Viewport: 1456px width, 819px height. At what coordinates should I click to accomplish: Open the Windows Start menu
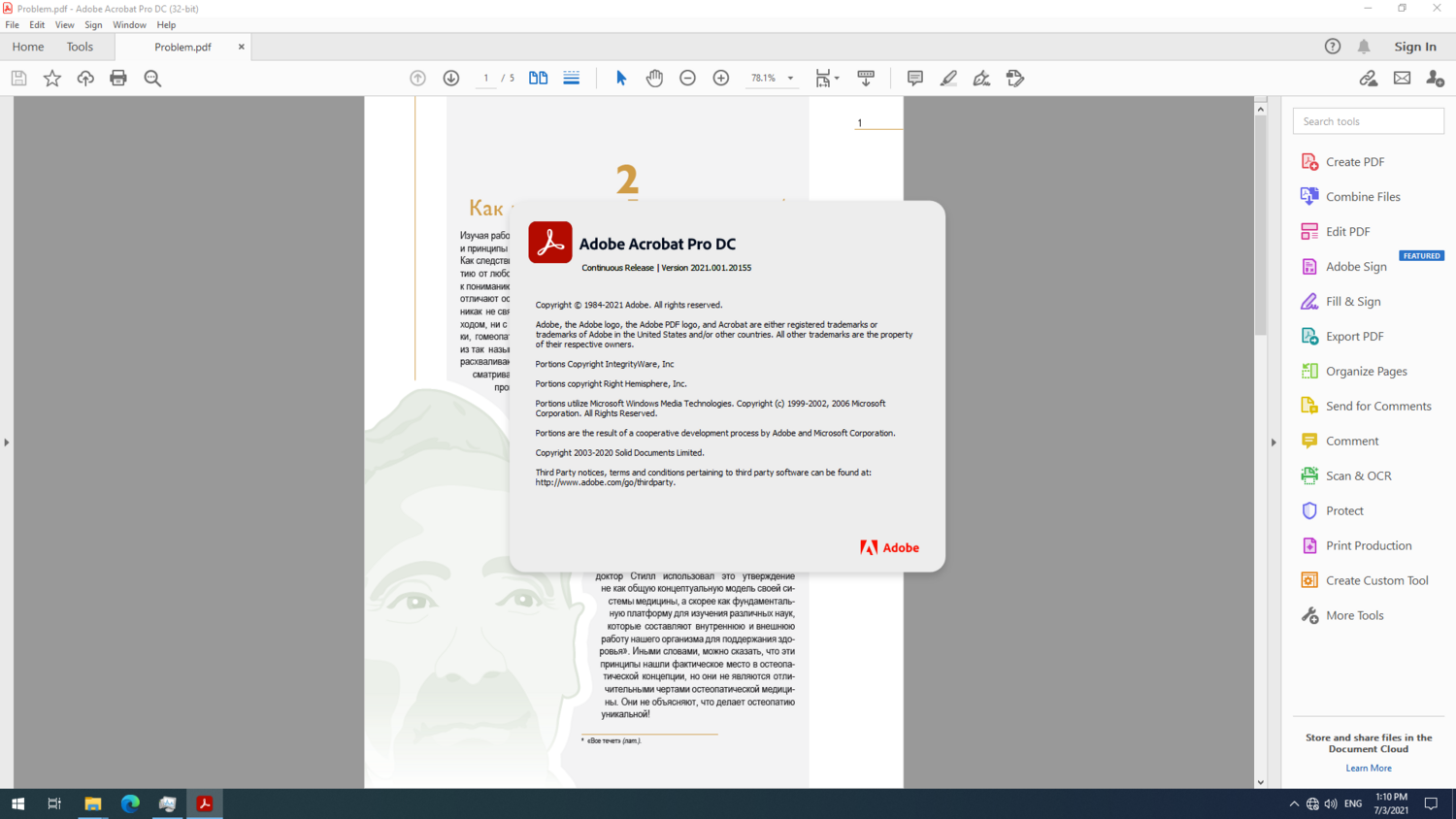click(17, 803)
